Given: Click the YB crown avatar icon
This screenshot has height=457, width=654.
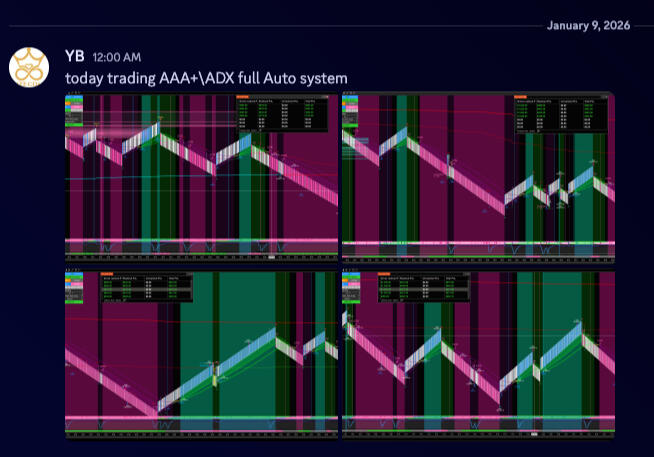Looking at the screenshot, I should click(x=29, y=67).
